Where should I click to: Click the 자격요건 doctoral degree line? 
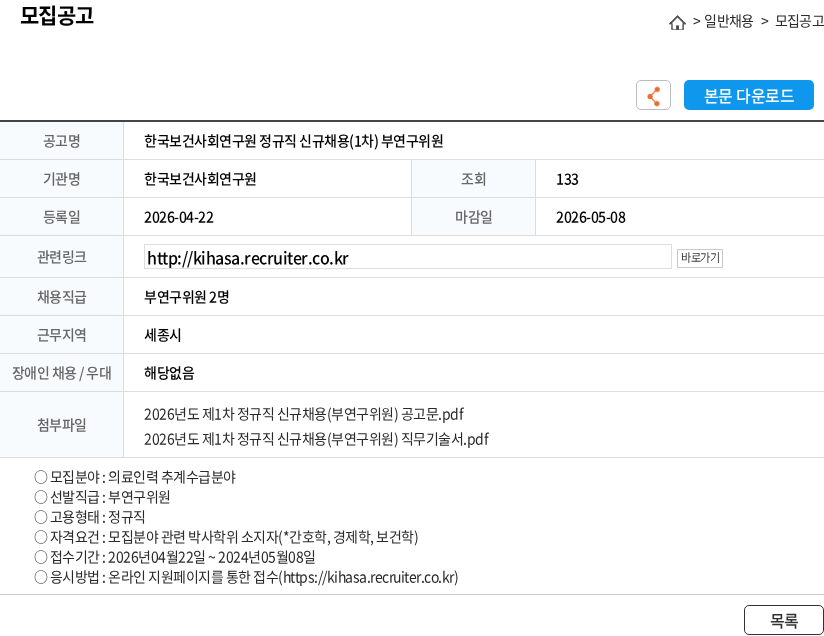(x=226, y=537)
